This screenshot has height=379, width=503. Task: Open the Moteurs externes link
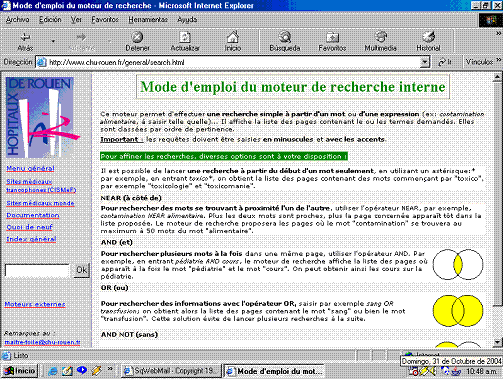coord(35,304)
